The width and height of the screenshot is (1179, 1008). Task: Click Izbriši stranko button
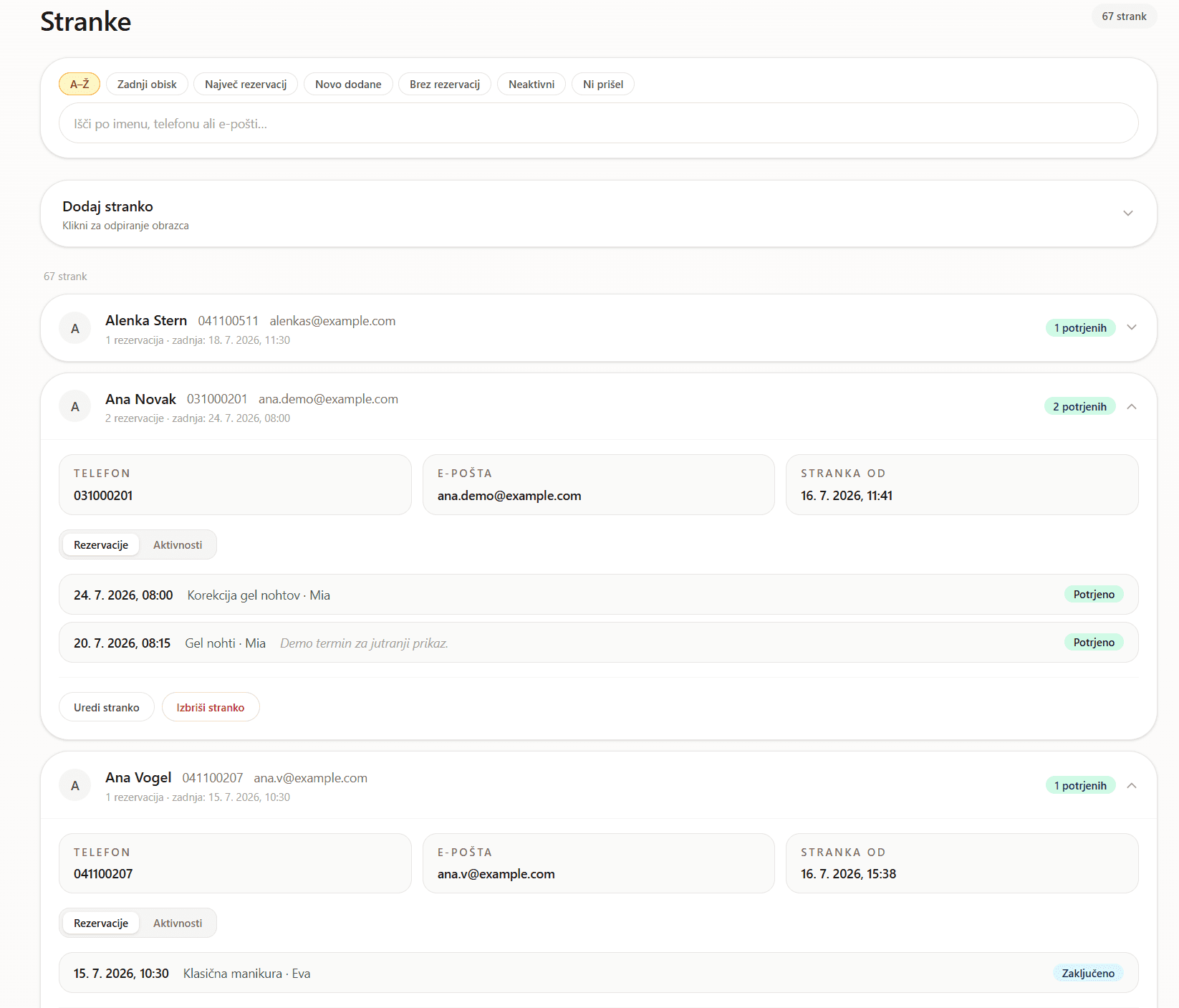click(211, 707)
